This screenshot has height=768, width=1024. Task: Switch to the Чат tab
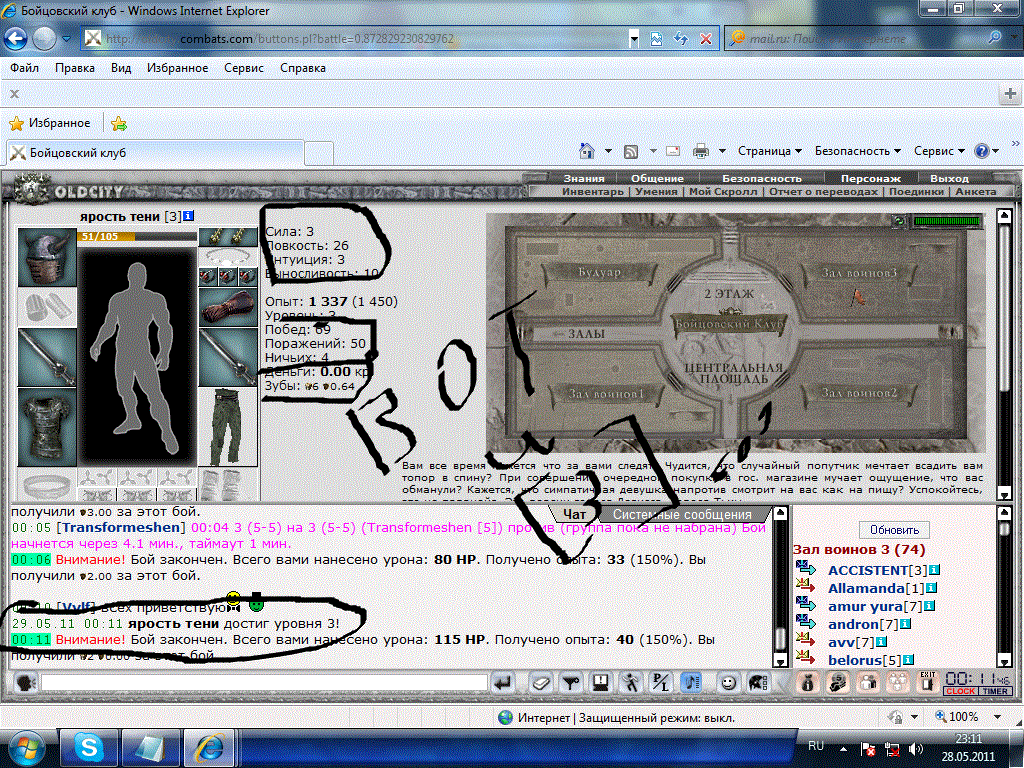(574, 515)
